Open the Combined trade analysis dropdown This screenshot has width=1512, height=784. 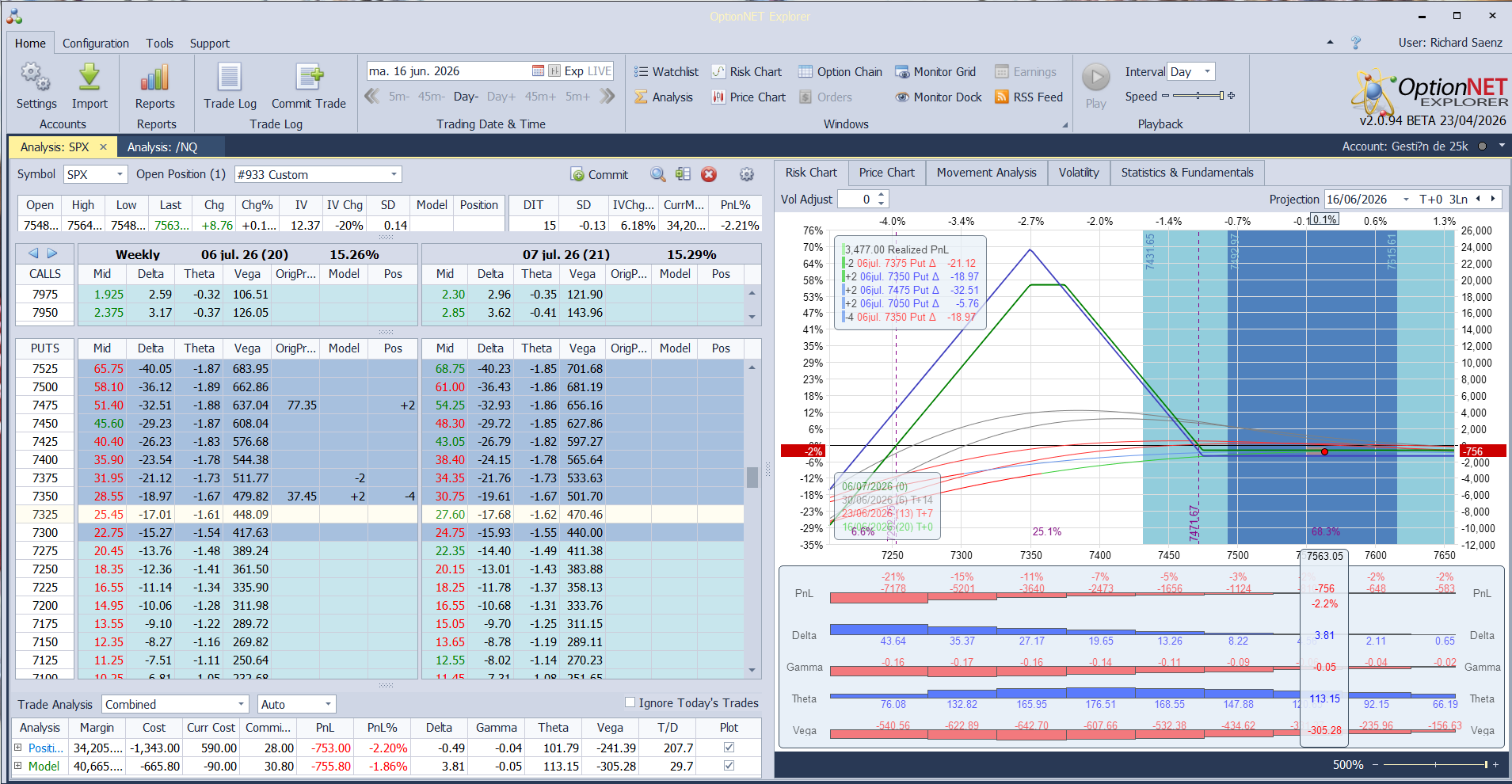tap(242, 704)
